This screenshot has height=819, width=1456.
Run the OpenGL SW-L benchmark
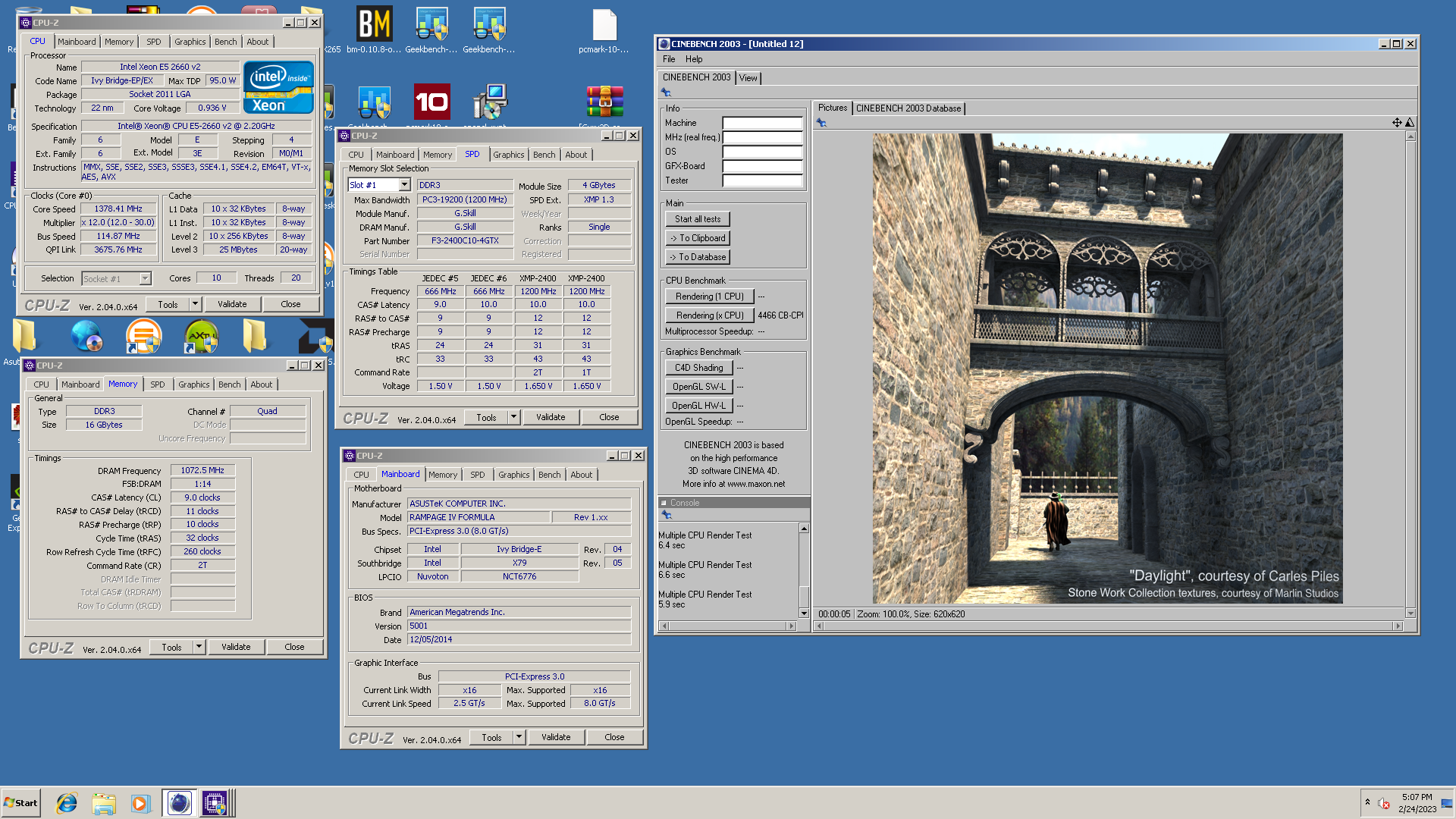pos(699,387)
